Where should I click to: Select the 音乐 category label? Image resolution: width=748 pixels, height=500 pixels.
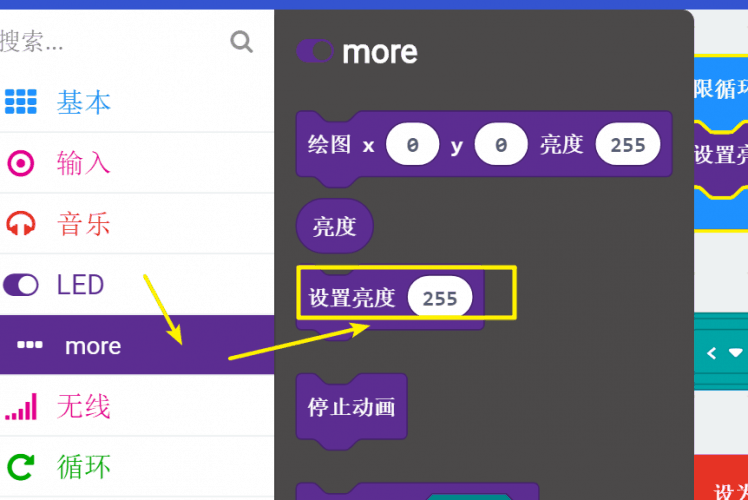(83, 224)
